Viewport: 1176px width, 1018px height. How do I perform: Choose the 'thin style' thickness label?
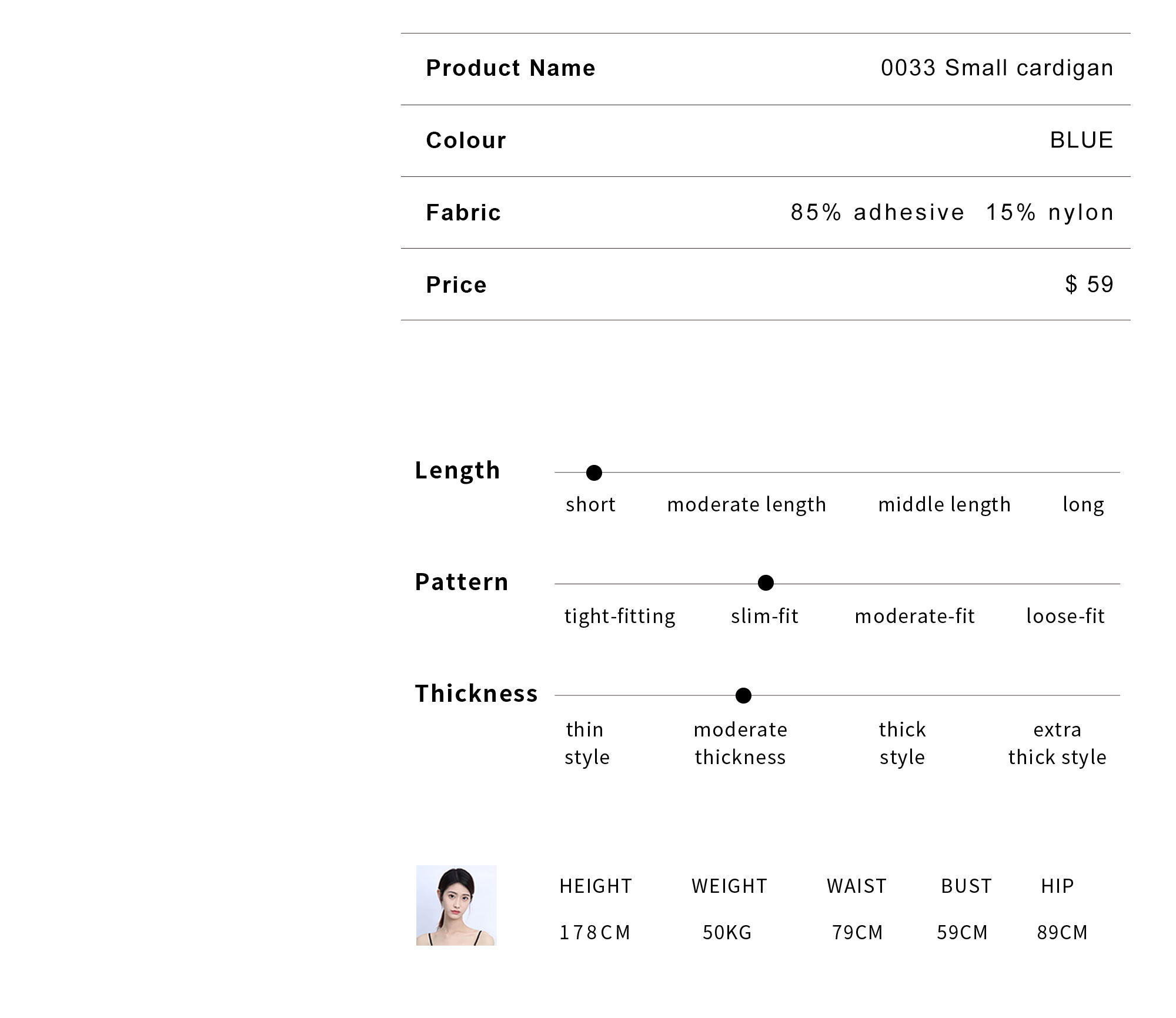[587, 744]
